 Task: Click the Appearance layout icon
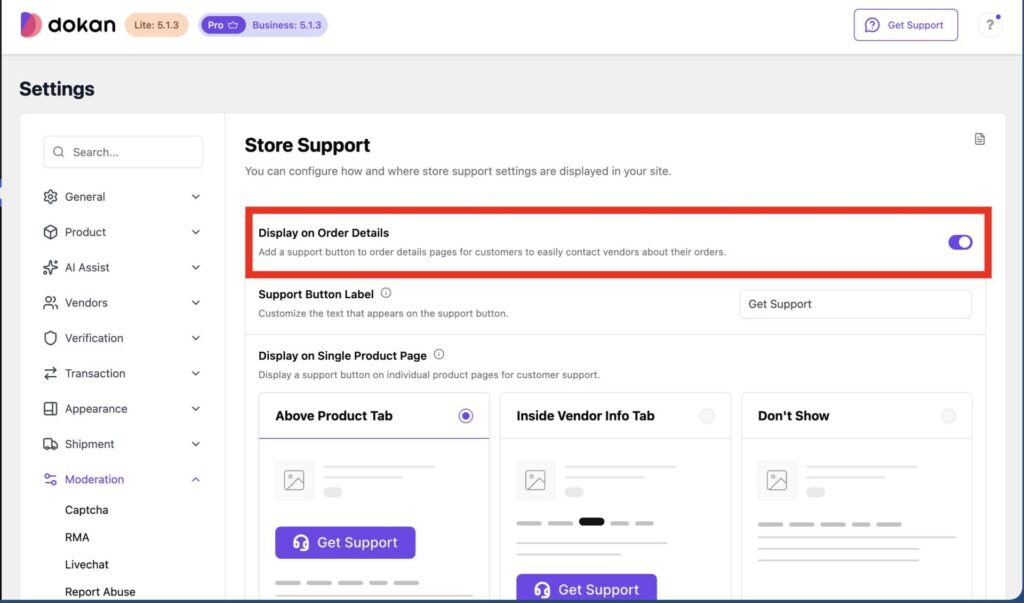[50, 408]
